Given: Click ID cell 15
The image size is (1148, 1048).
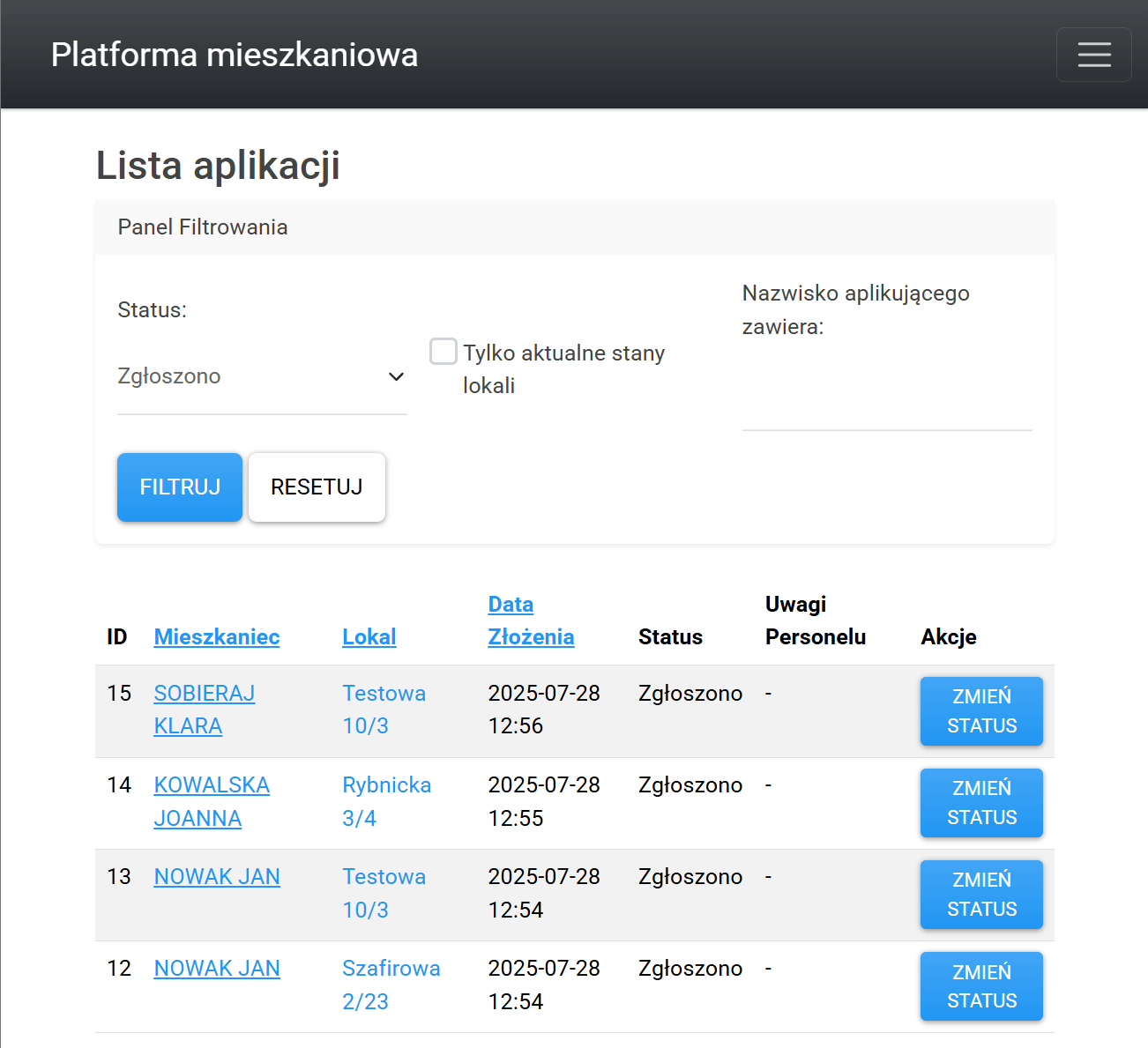Looking at the screenshot, I should point(119,694).
